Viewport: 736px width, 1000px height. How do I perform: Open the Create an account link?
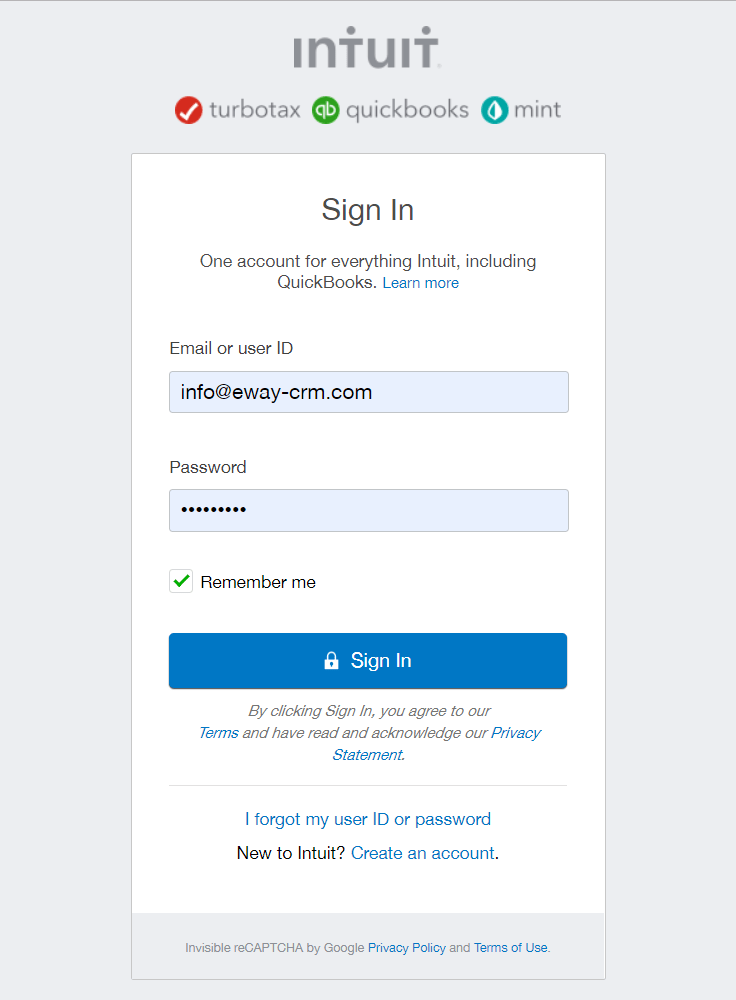tap(422, 853)
